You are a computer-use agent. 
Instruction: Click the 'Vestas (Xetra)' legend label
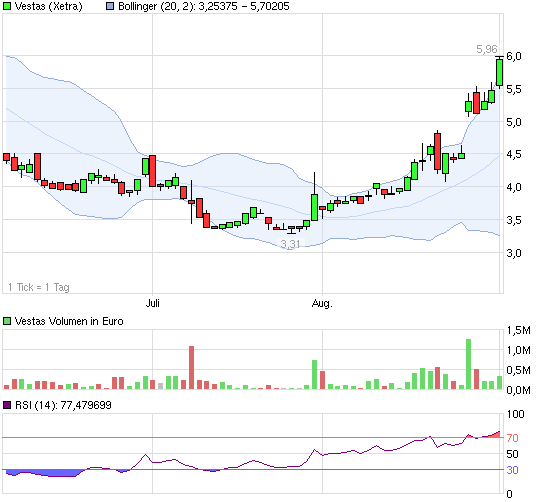[48, 6]
